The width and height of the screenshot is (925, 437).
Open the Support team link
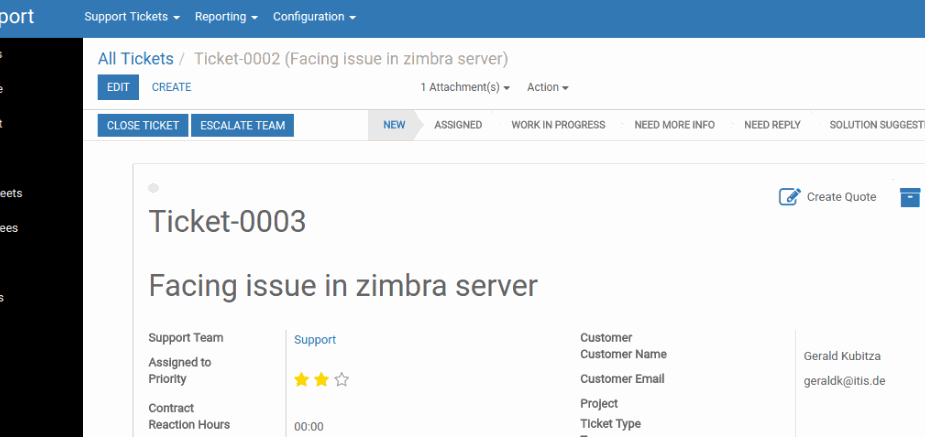pyautogui.click(x=315, y=340)
